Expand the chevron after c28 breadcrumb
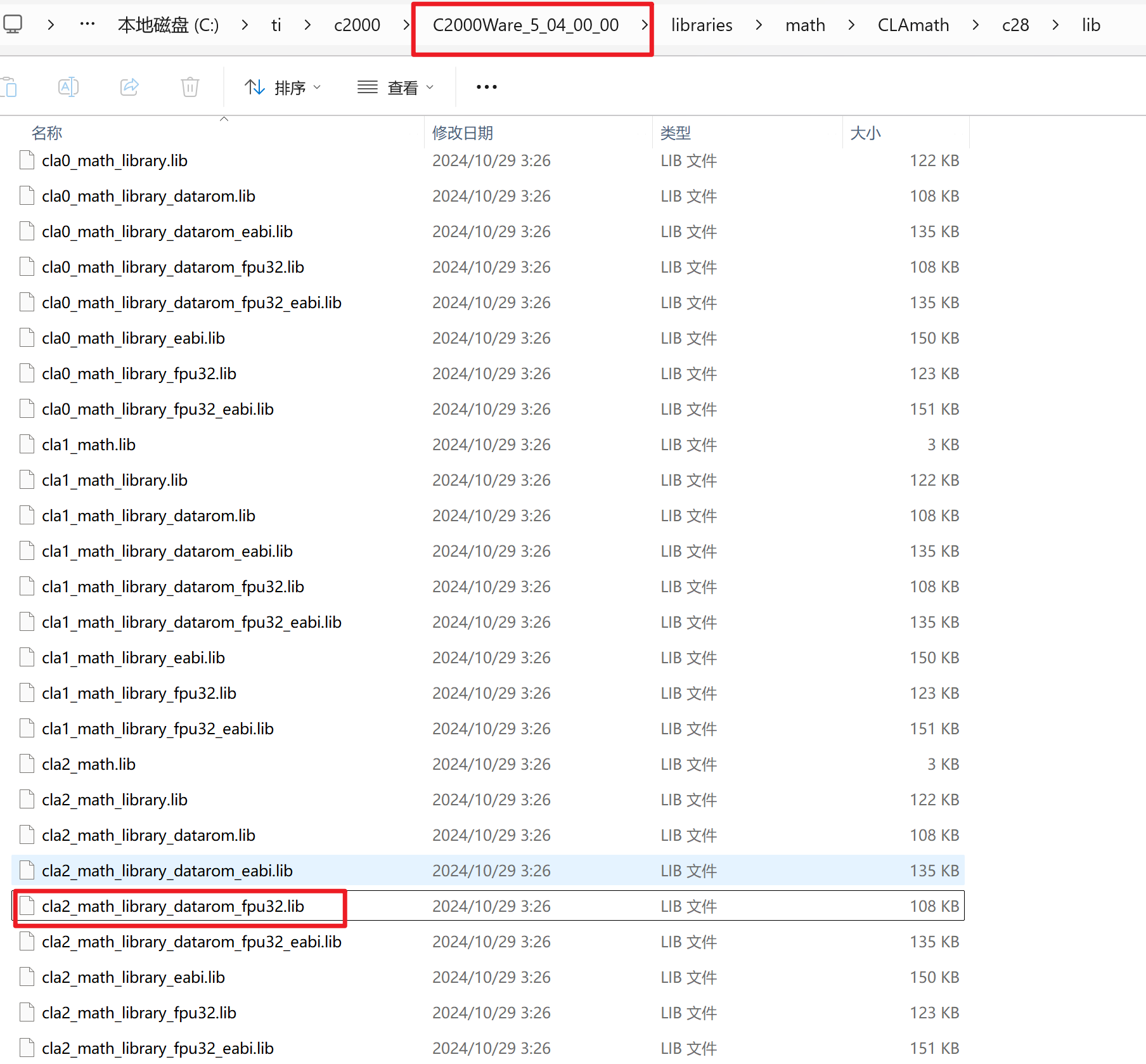Viewport: 1146px width, 1064px height. tap(1055, 25)
